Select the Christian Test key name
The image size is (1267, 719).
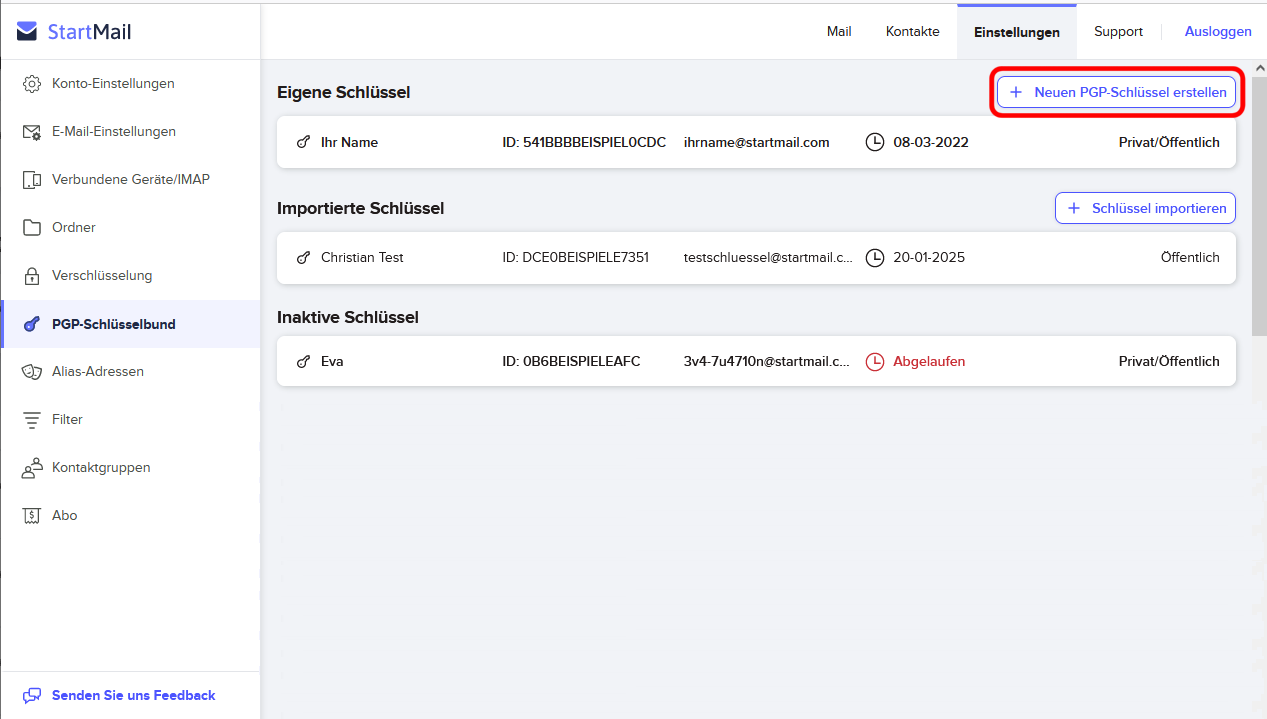[362, 258]
